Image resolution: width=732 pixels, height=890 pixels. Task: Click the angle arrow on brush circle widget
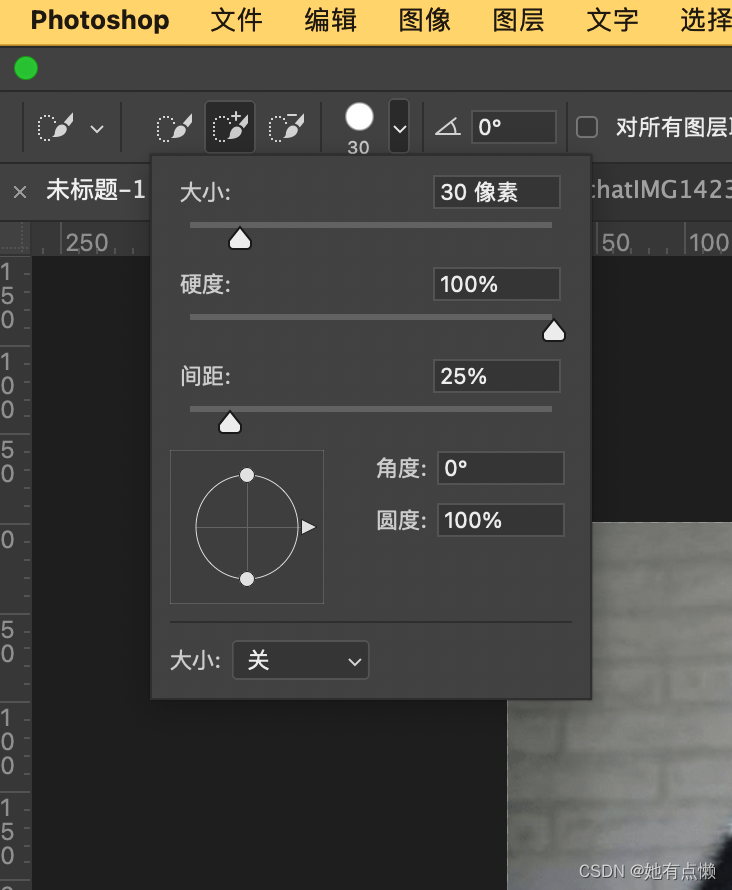(x=308, y=527)
